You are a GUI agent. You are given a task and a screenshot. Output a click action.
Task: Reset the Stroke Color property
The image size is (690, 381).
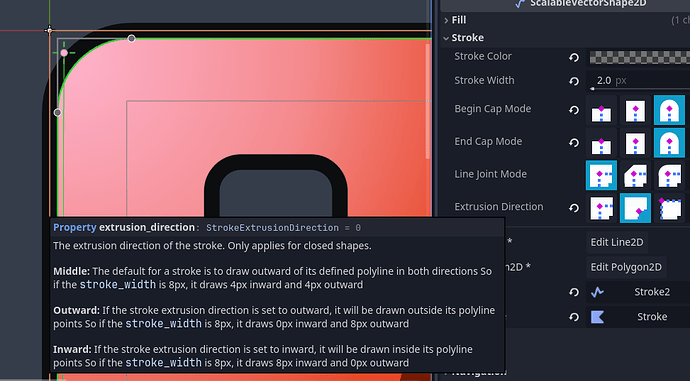[574, 57]
